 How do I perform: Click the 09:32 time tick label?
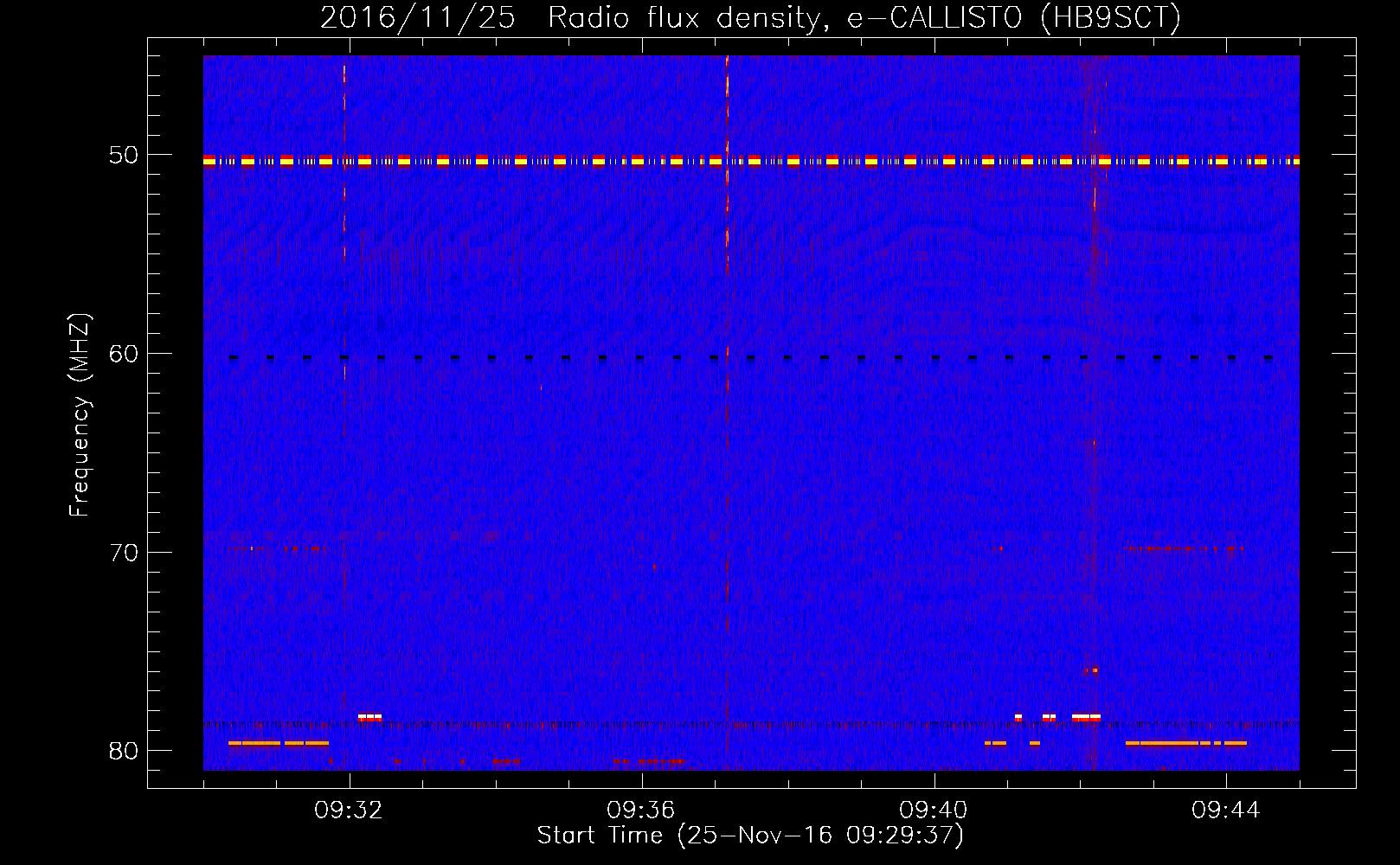(349, 811)
